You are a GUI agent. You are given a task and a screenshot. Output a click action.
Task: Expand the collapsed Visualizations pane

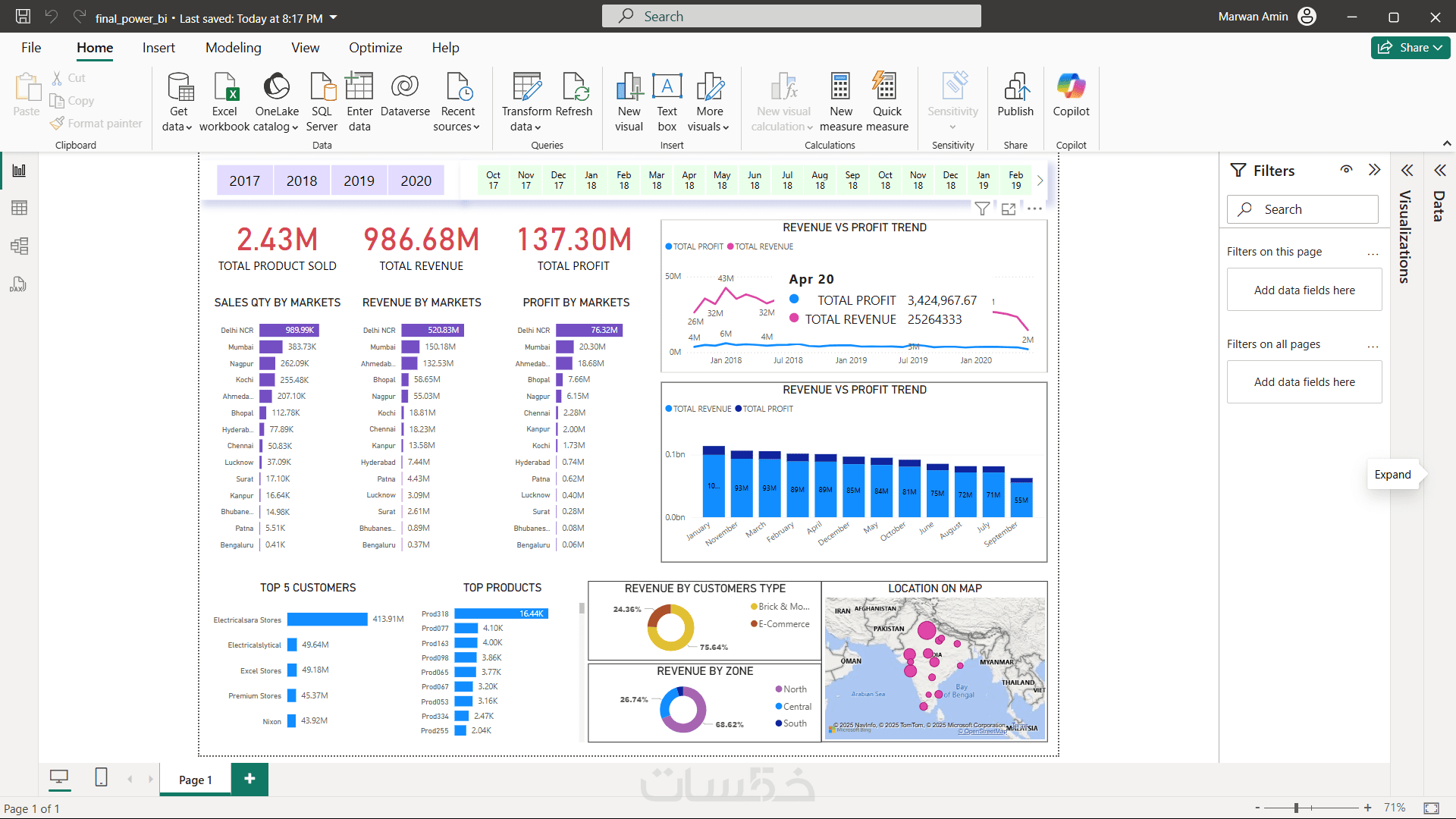click(1407, 171)
